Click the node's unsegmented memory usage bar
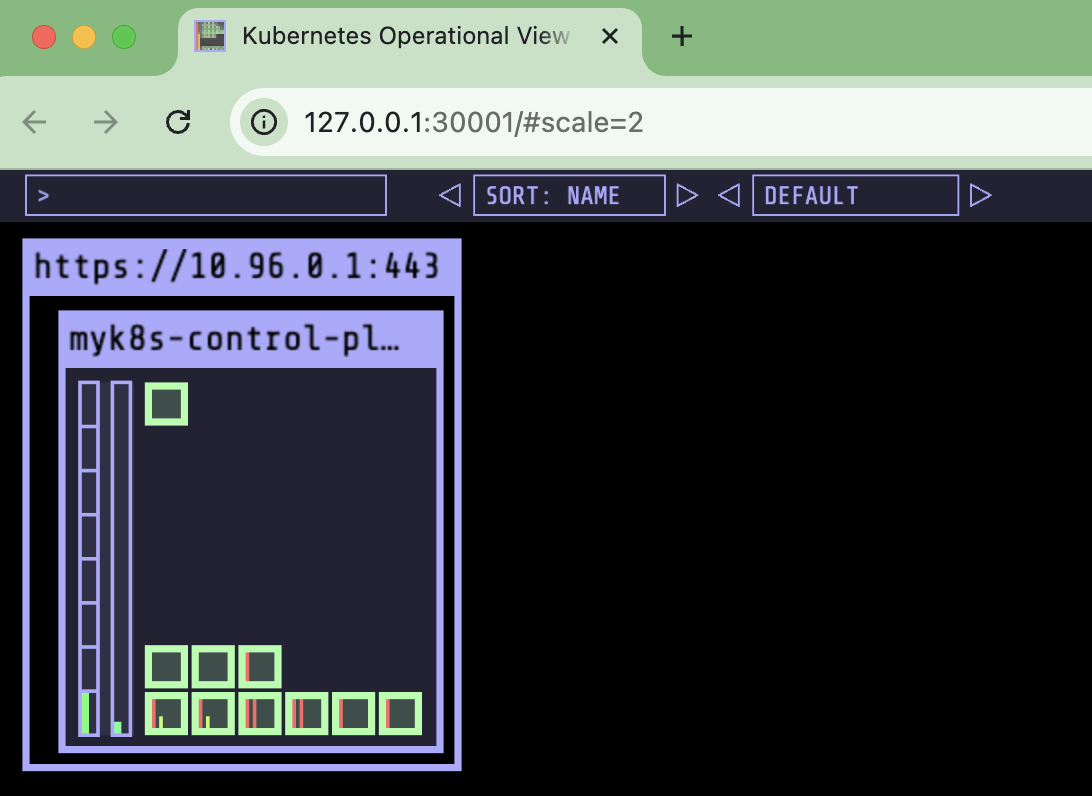The height and width of the screenshot is (796, 1092). [121, 559]
